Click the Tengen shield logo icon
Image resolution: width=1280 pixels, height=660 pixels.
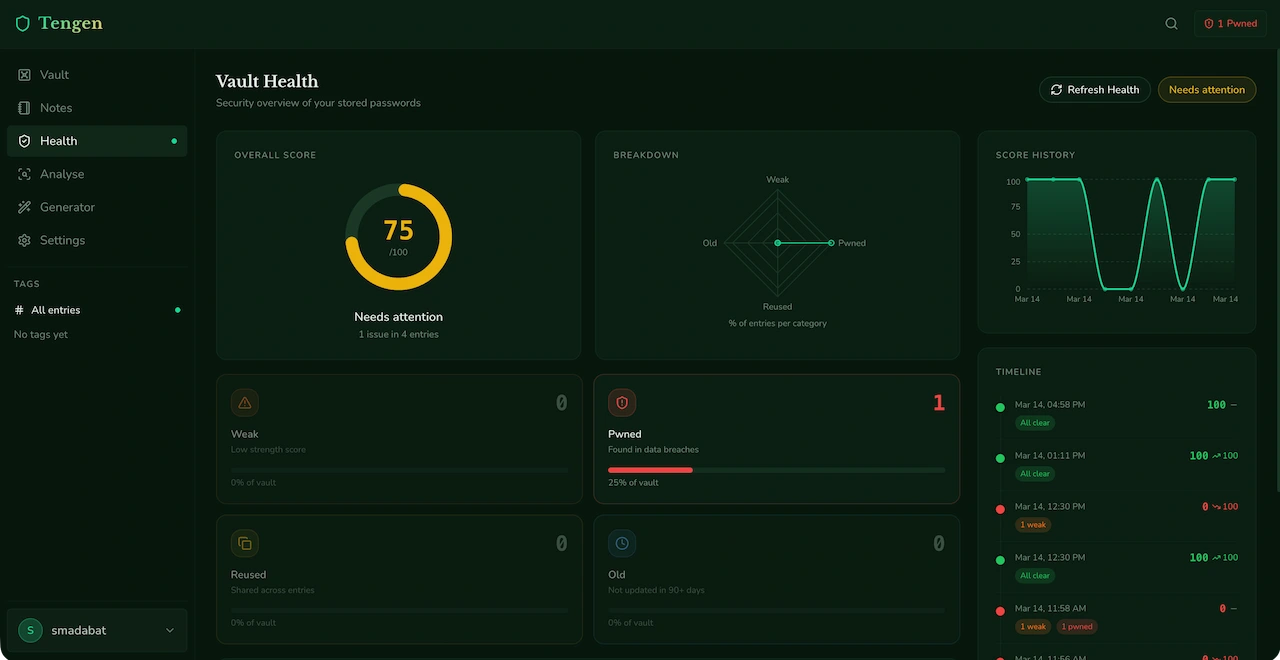pos(23,23)
